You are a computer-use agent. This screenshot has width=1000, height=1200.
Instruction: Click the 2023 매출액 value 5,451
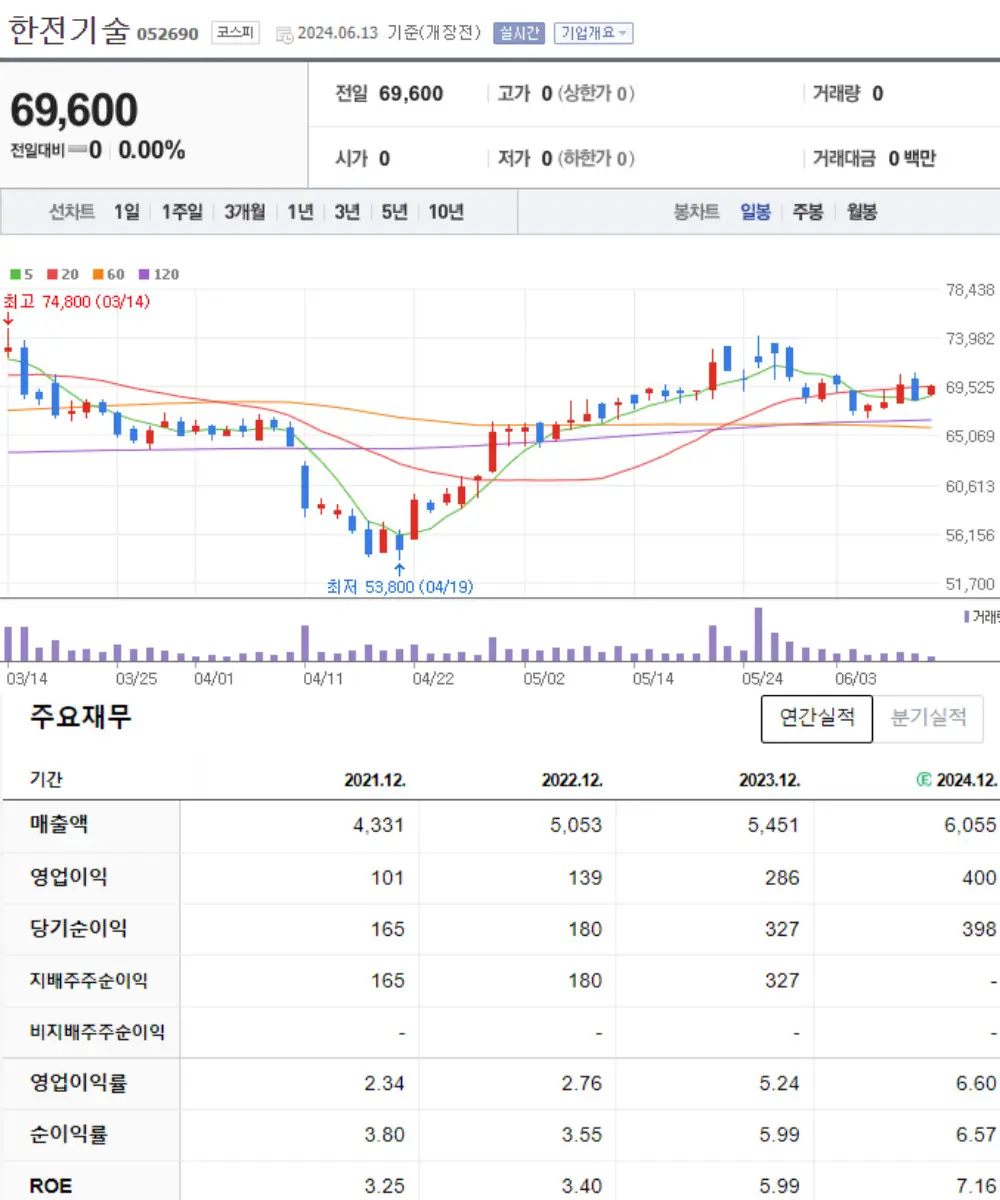pos(774,825)
